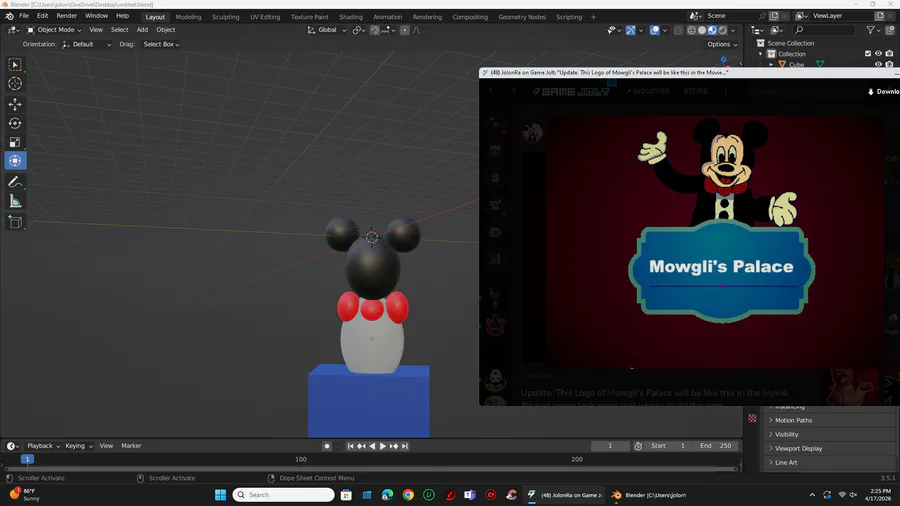Jump to next keyframe

click(x=394, y=446)
